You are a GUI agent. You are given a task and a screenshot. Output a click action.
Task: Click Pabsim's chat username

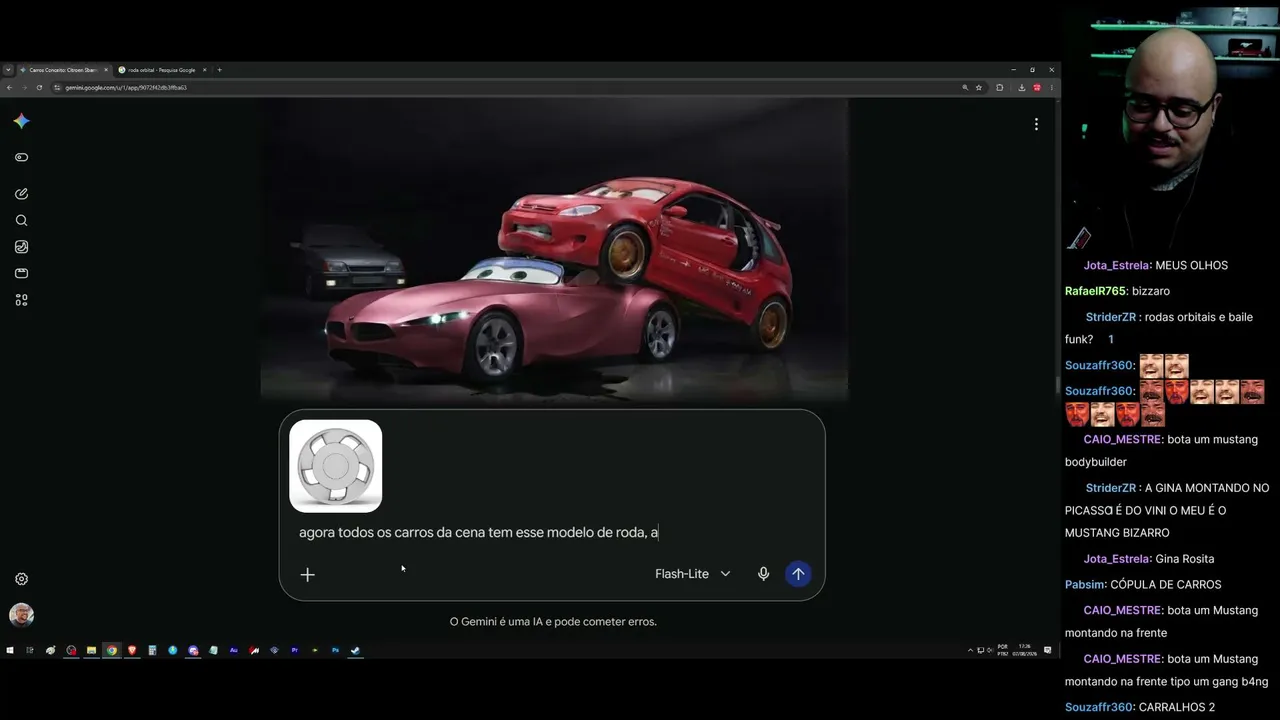pos(1084,584)
